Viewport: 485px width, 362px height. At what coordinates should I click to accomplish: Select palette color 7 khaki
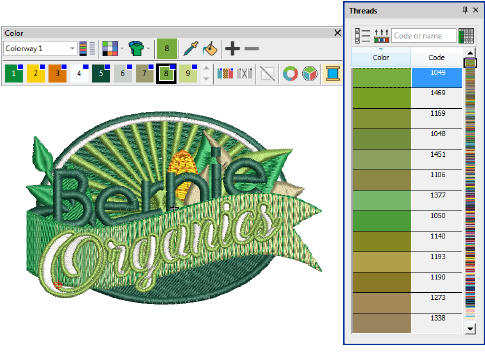[x=144, y=73]
